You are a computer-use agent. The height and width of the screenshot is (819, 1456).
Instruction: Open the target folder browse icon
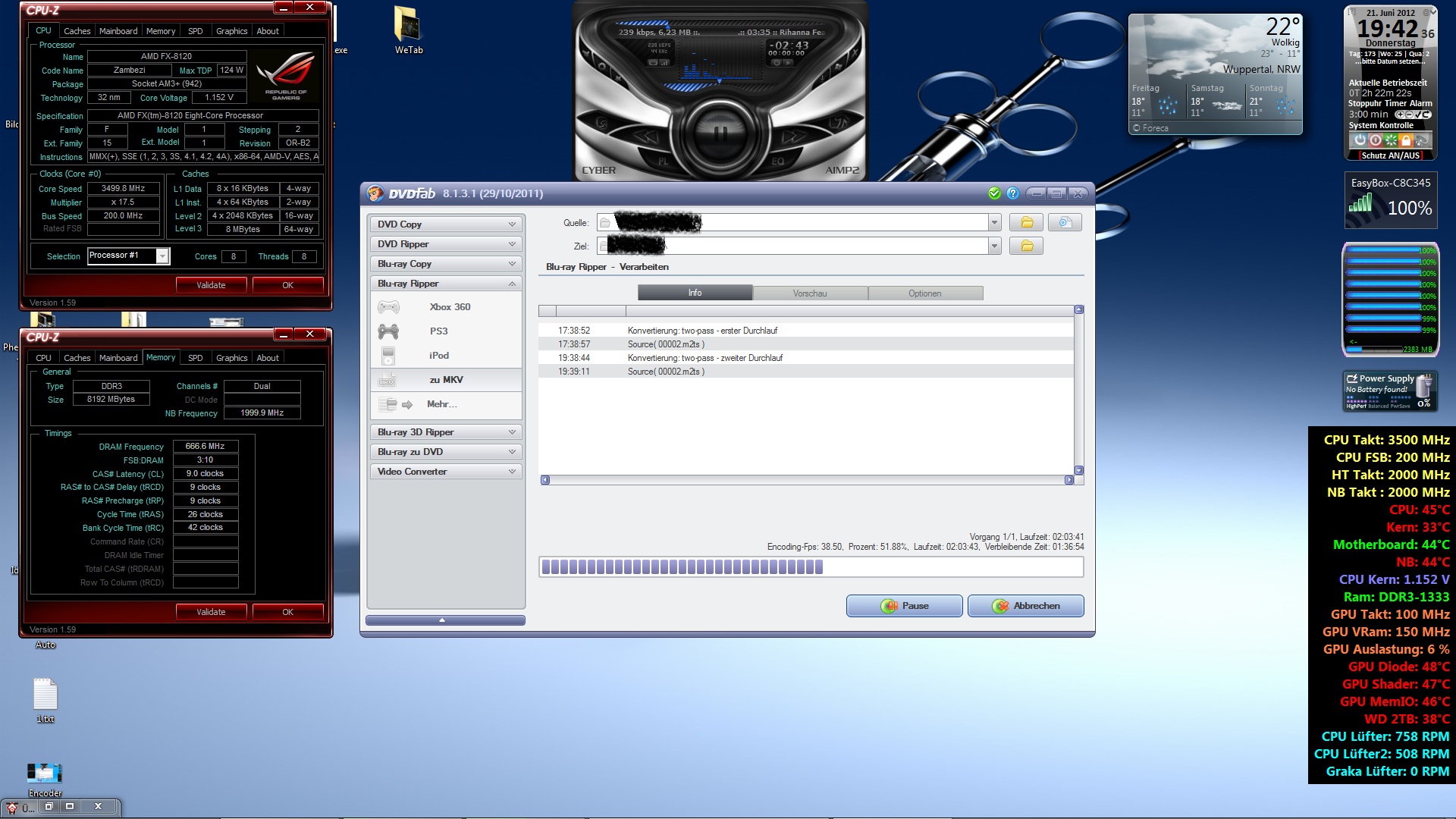[x=1026, y=246]
